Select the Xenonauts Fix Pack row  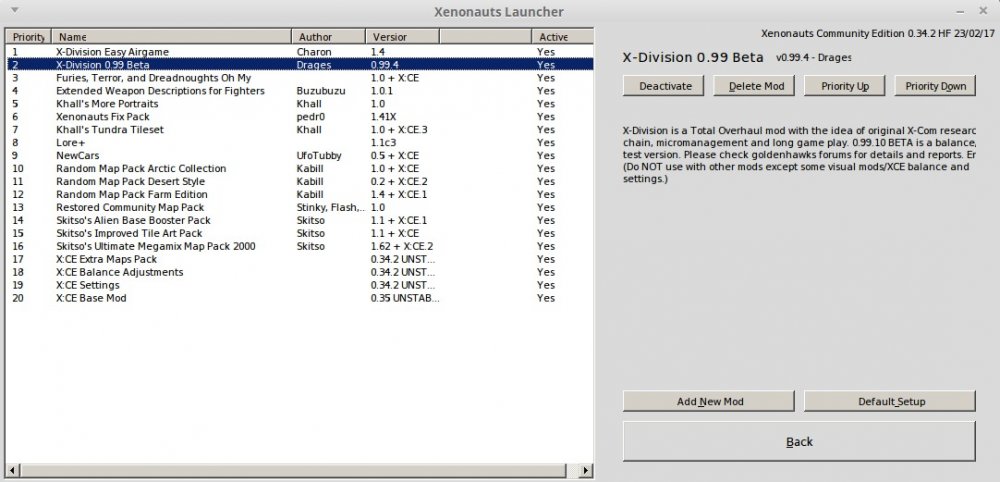(x=300, y=117)
